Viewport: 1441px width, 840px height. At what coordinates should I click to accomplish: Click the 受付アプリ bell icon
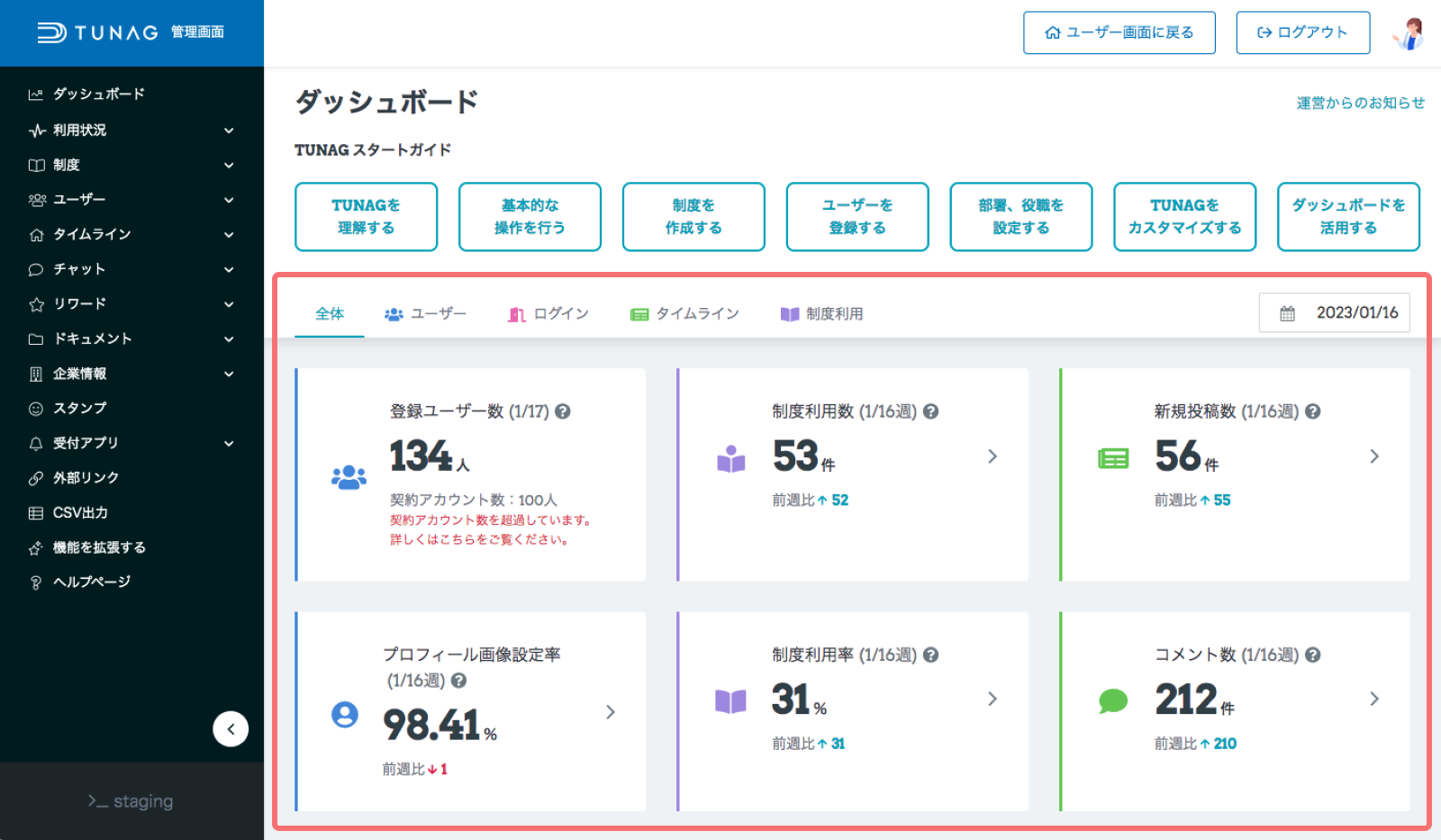tap(36, 443)
